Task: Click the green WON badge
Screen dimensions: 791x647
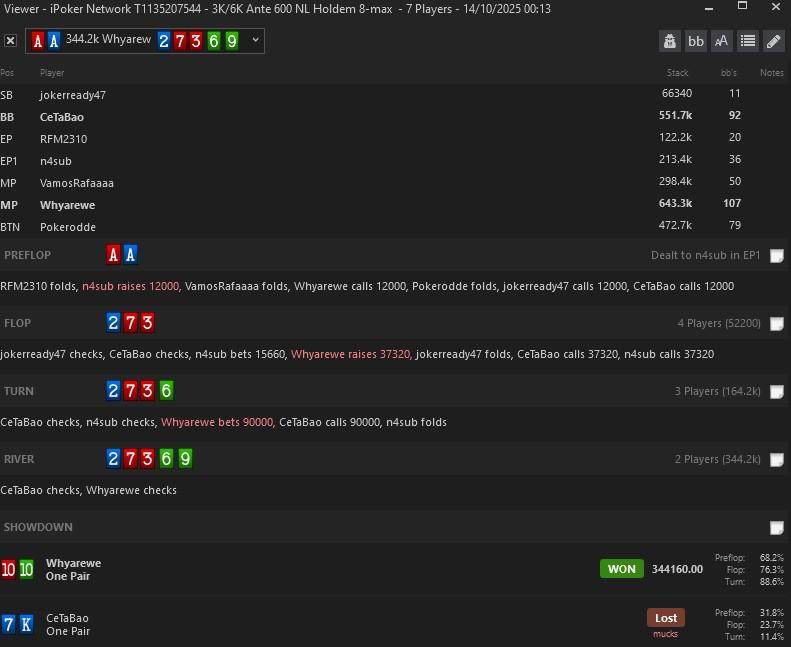Action: tap(621, 569)
